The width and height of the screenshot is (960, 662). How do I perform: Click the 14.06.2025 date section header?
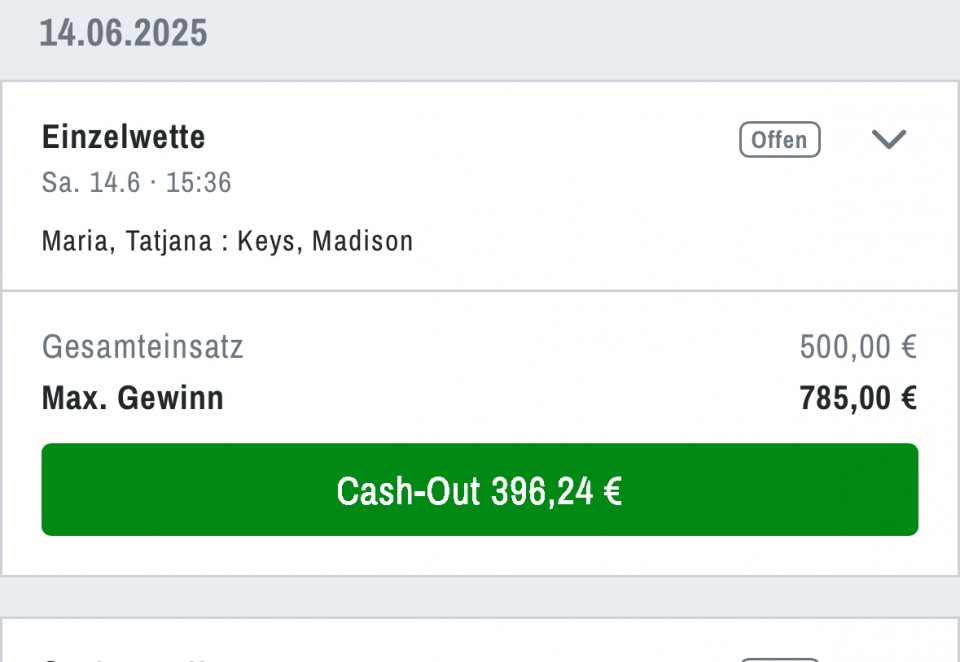[x=124, y=32]
